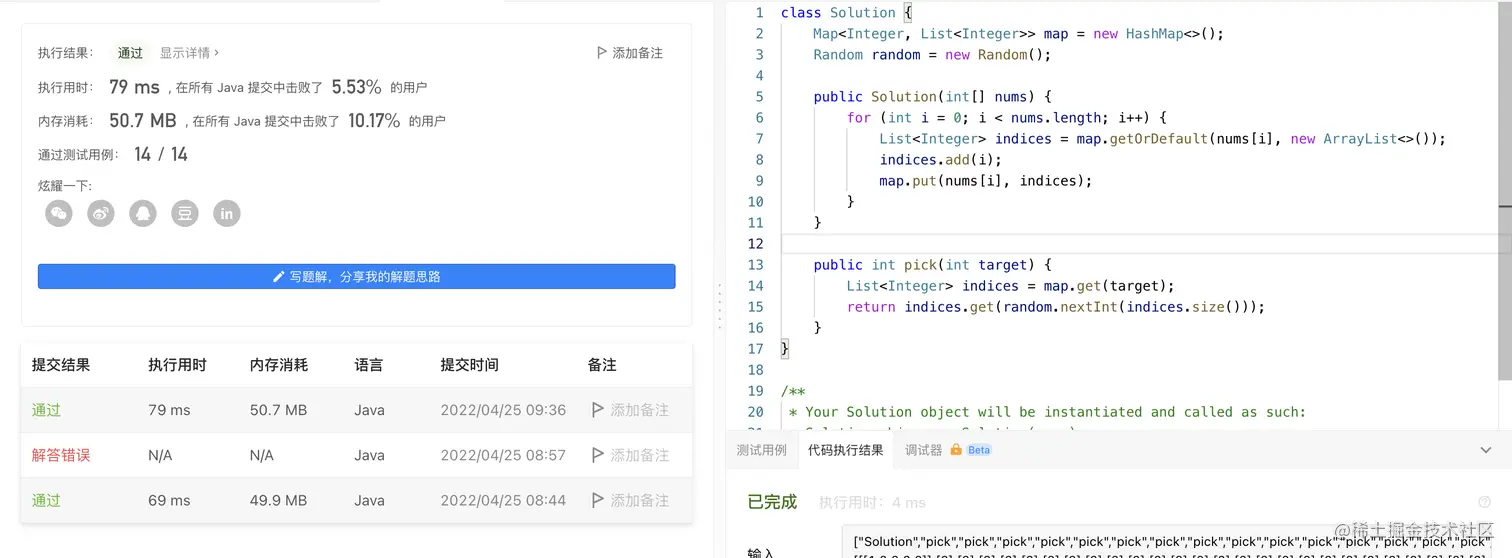Click the 14 / 14 test cases text
The image size is (1512, 558).
pyautogui.click(x=161, y=154)
